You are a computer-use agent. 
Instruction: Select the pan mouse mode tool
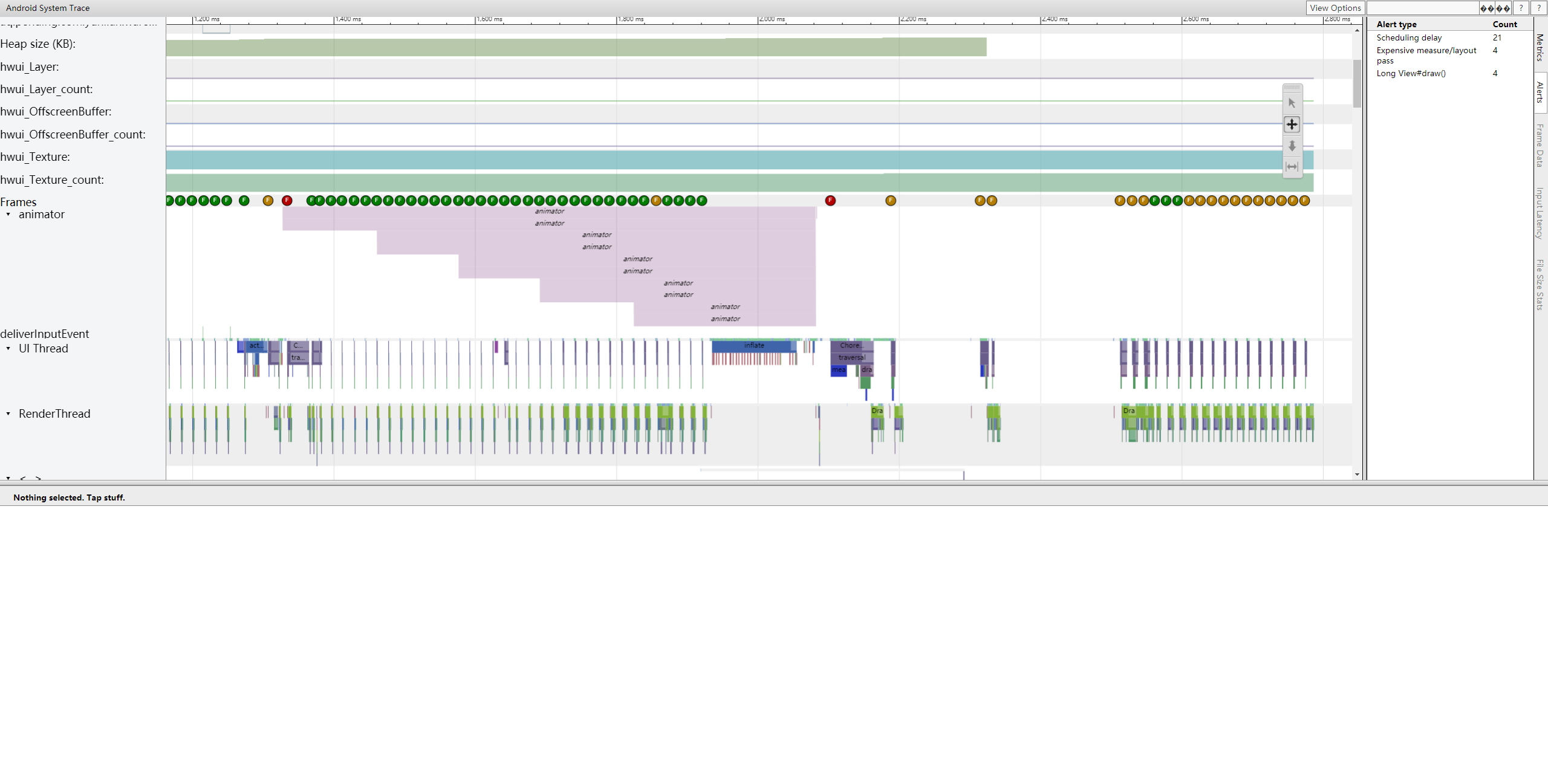(x=1292, y=125)
